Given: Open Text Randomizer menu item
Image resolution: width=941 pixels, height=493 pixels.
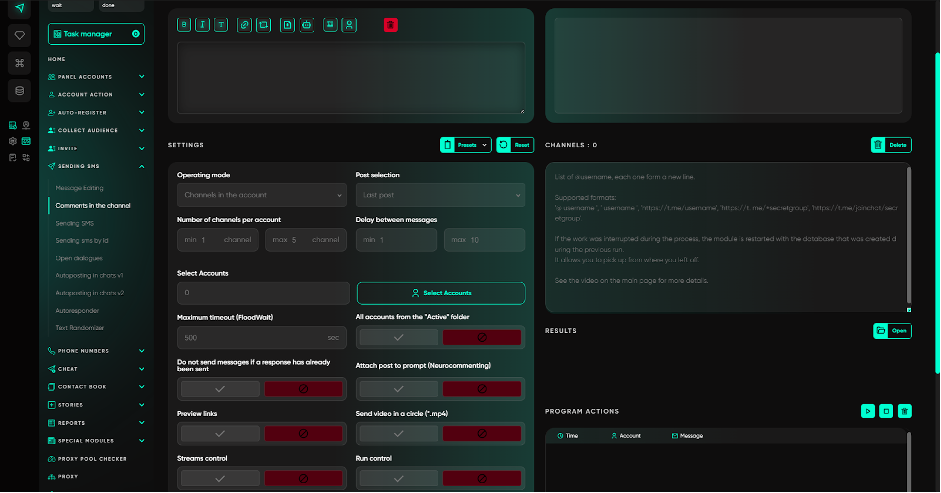Looking at the screenshot, I should click(79, 328).
